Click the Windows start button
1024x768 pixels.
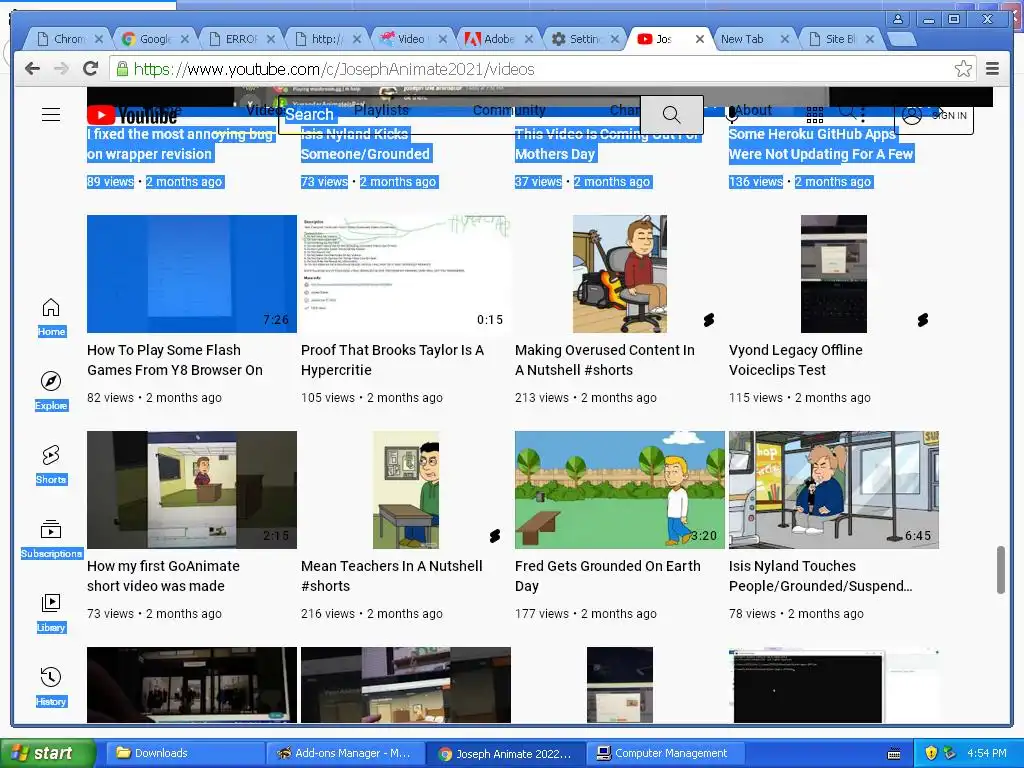coord(48,753)
